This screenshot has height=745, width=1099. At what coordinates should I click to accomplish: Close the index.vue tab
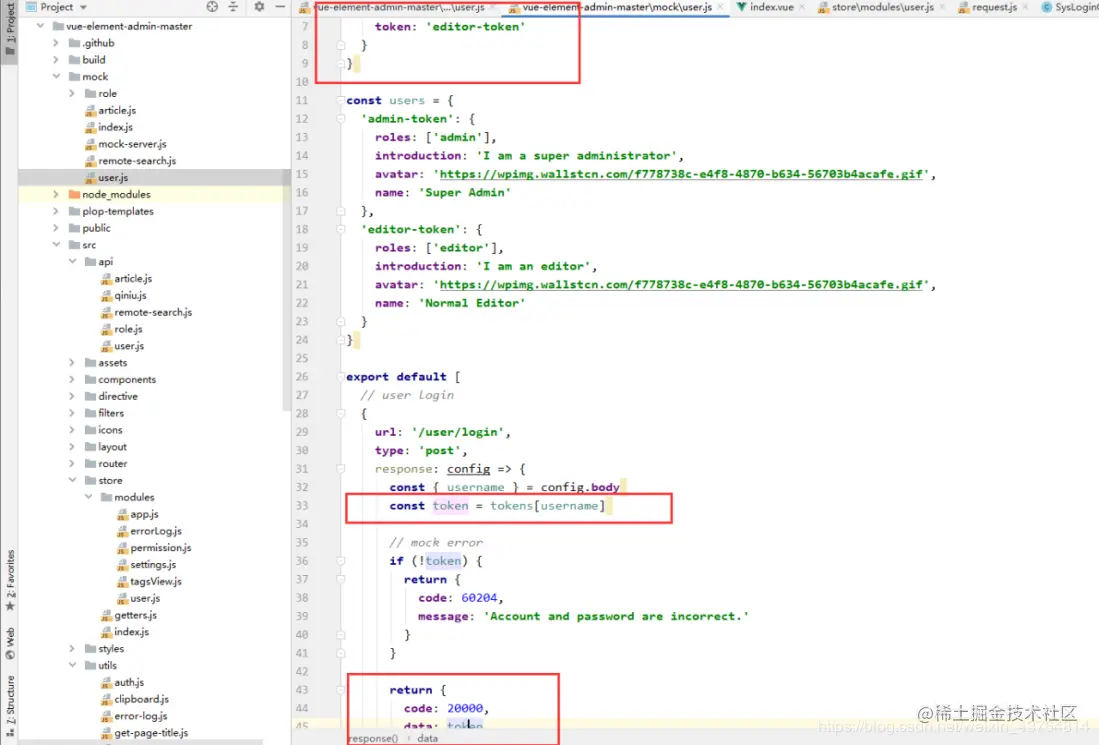click(803, 7)
